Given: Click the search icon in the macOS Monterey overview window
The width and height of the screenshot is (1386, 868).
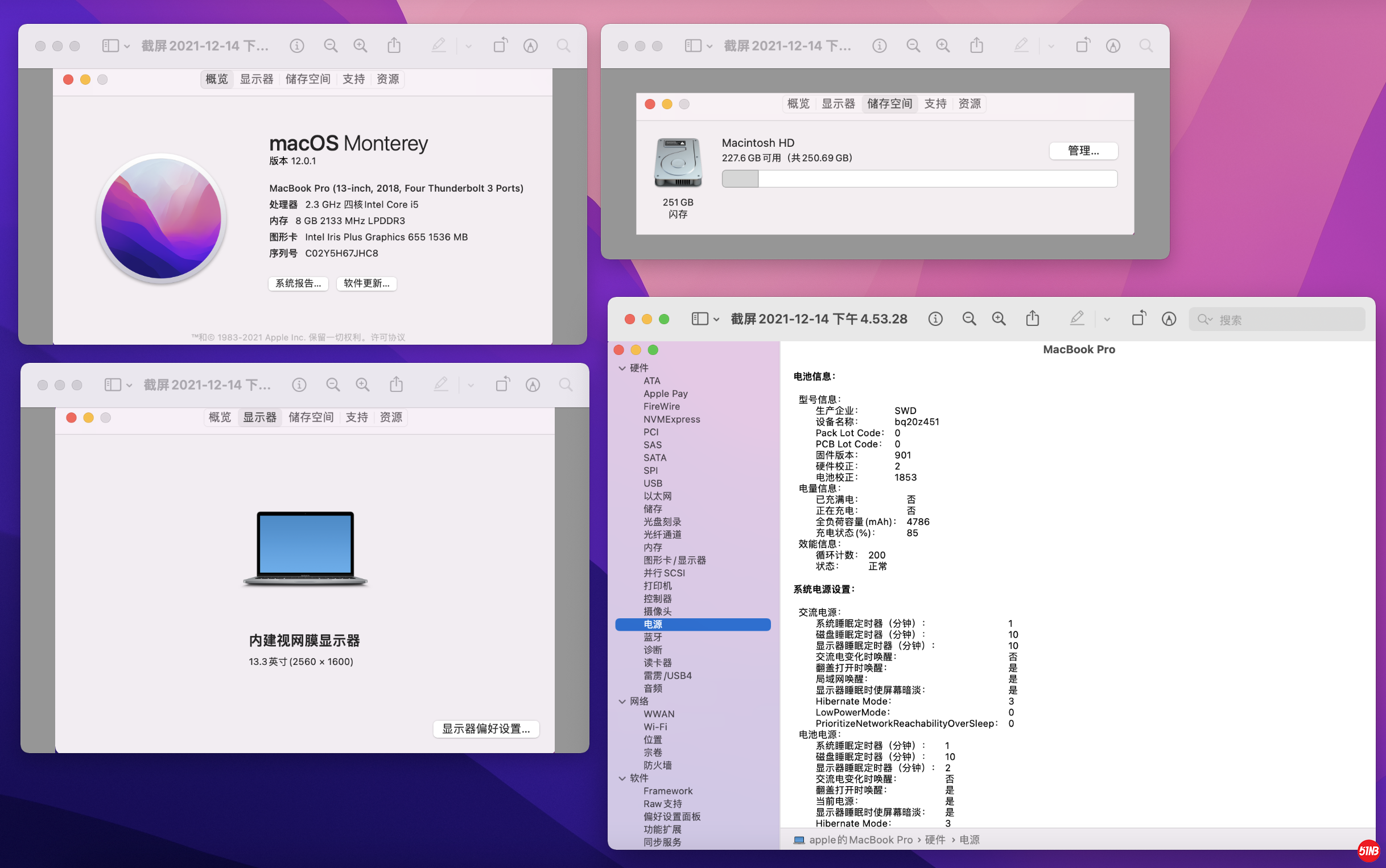Looking at the screenshot, I should point(564,46).
